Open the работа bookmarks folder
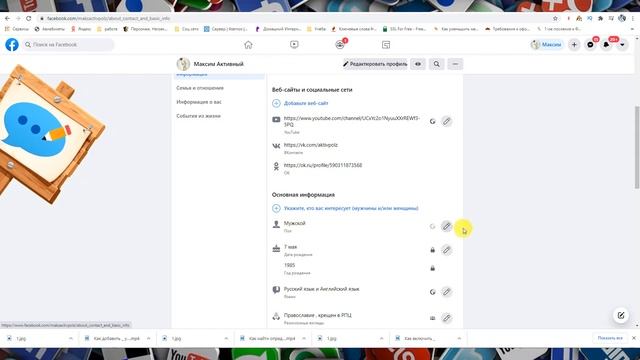Image resolution: width=640 pixels, height=360 pixels. 107,29
